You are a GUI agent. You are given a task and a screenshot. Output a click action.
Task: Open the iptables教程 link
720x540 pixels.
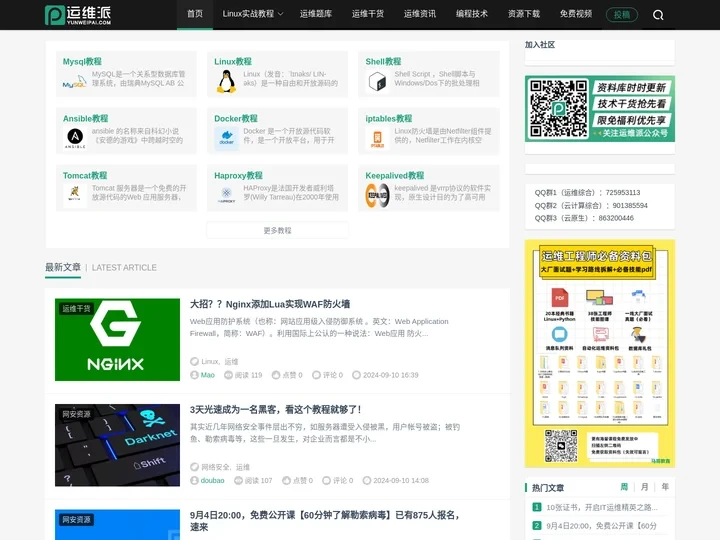click(x=388, y=118)
